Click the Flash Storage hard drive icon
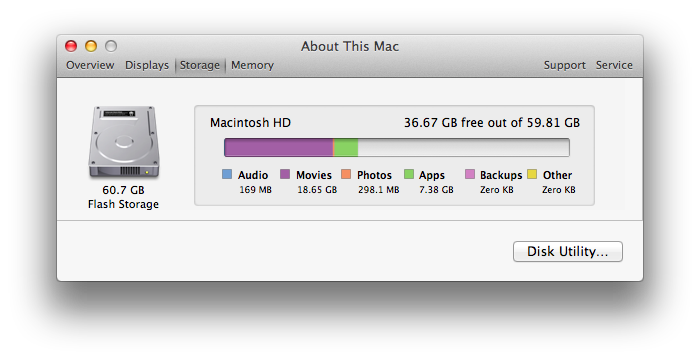The height and width of the screenshot is (360, 700). pyautogui.click(x=124, y=142)
